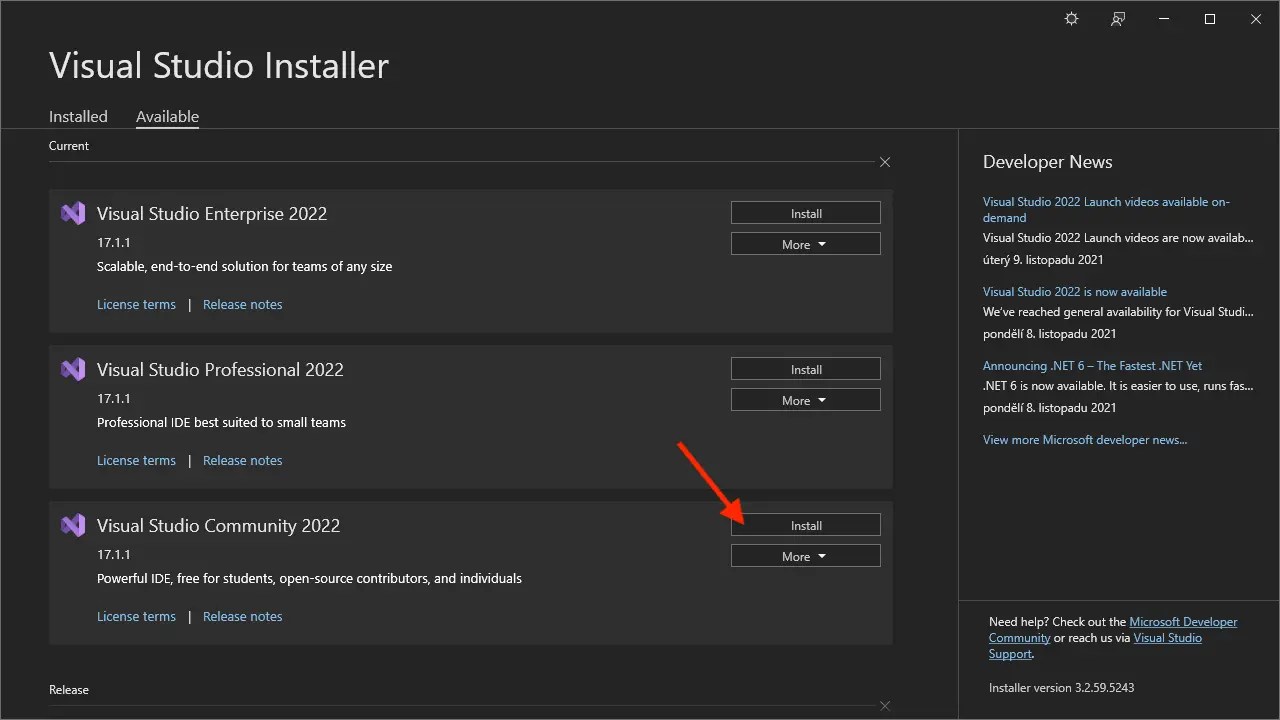Open Enterprise 2022 License terms
Image resolution: width=1280 pixels, height=720 pixels.
[x=136, y=304]
